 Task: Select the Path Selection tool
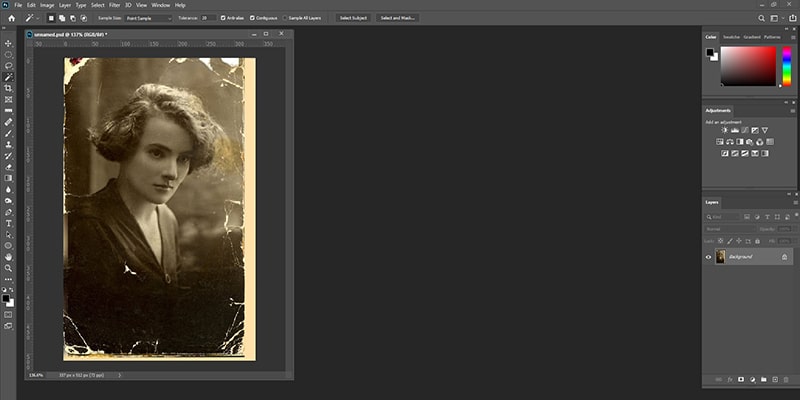coord(8,235)
